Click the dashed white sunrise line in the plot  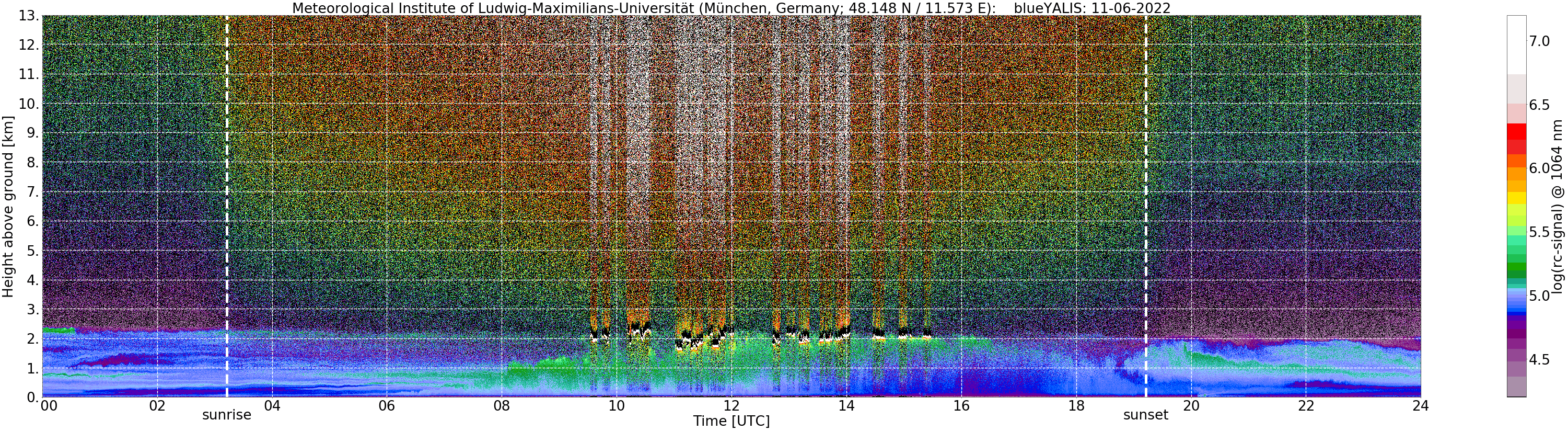pyautogui.click(x=227, y=206)
